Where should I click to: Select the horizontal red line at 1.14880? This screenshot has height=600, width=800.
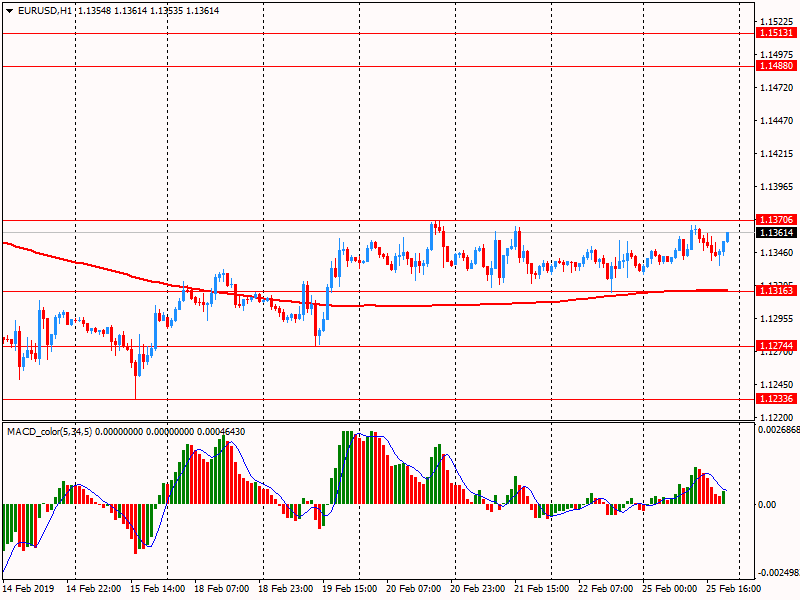pyautogui.click(x=400, y=66)
